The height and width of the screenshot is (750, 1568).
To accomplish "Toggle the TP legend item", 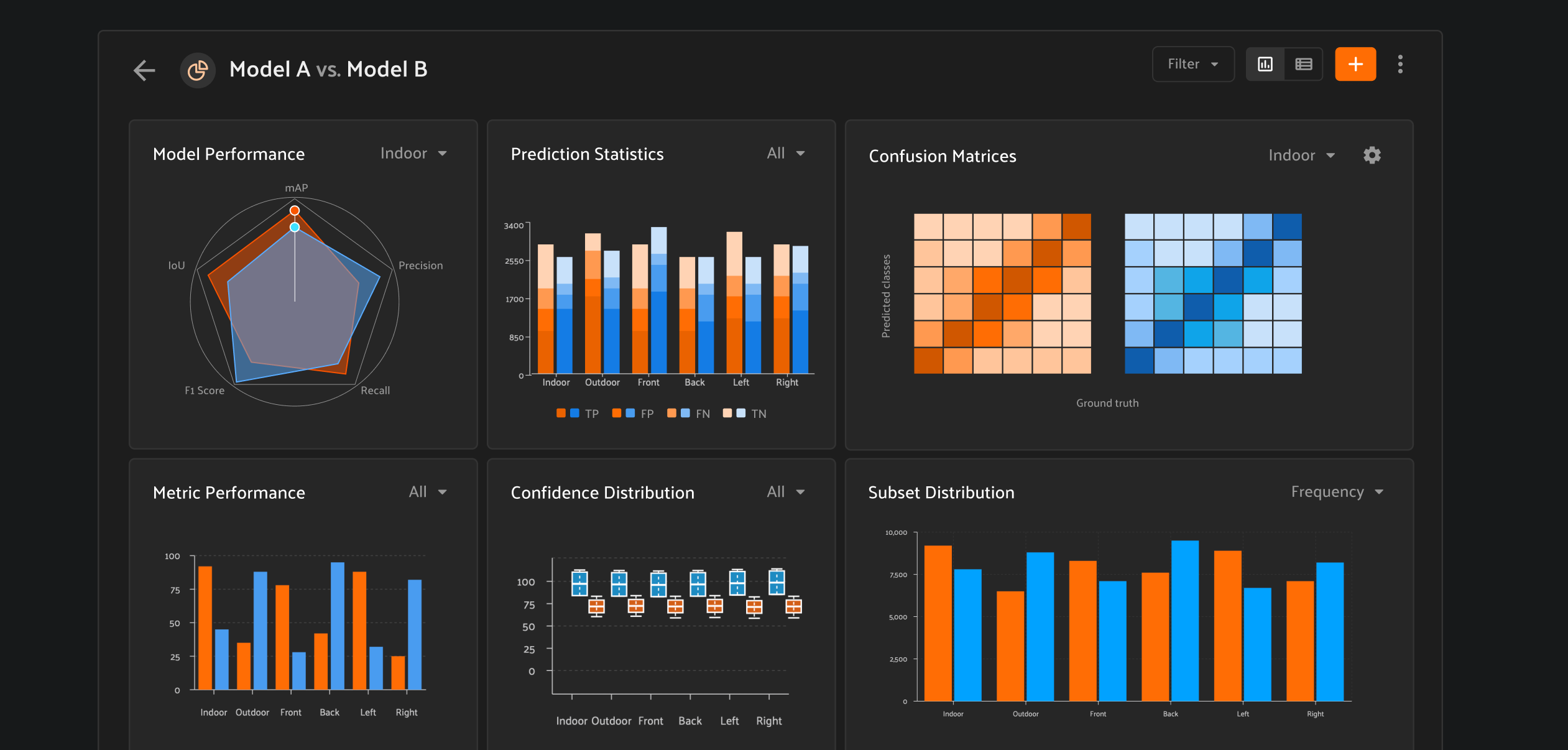I will (577, 414).
